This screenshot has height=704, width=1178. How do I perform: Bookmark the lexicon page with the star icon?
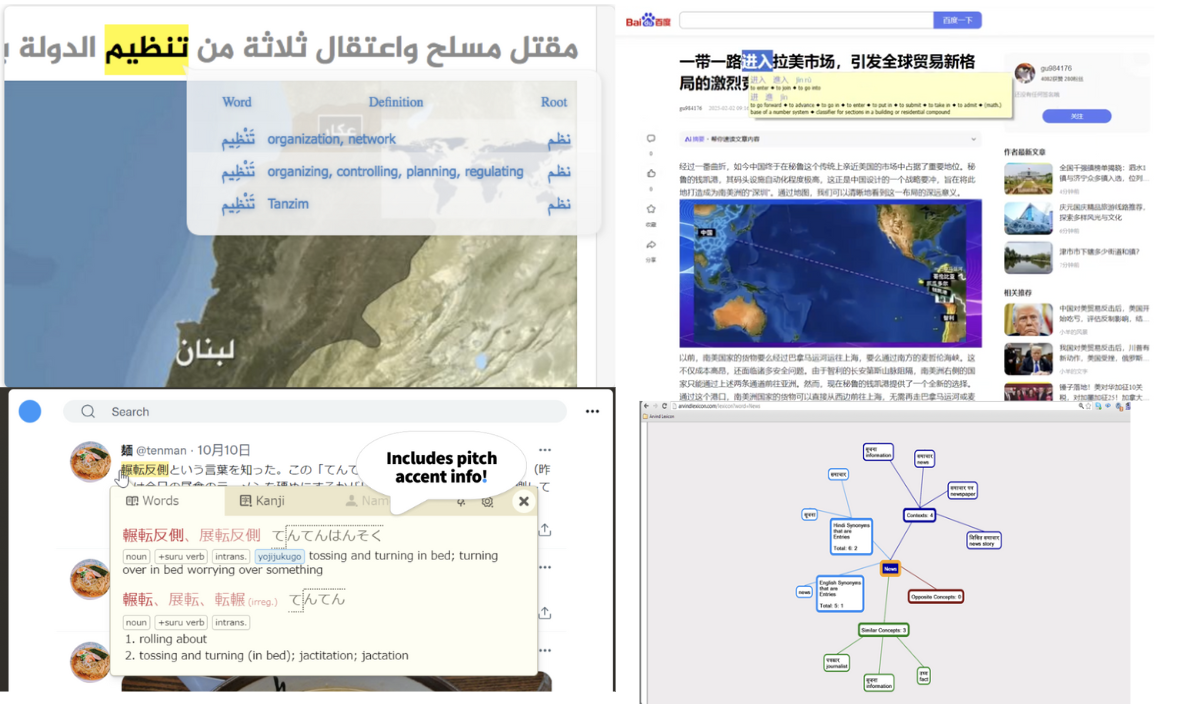tap(1089, 406)
